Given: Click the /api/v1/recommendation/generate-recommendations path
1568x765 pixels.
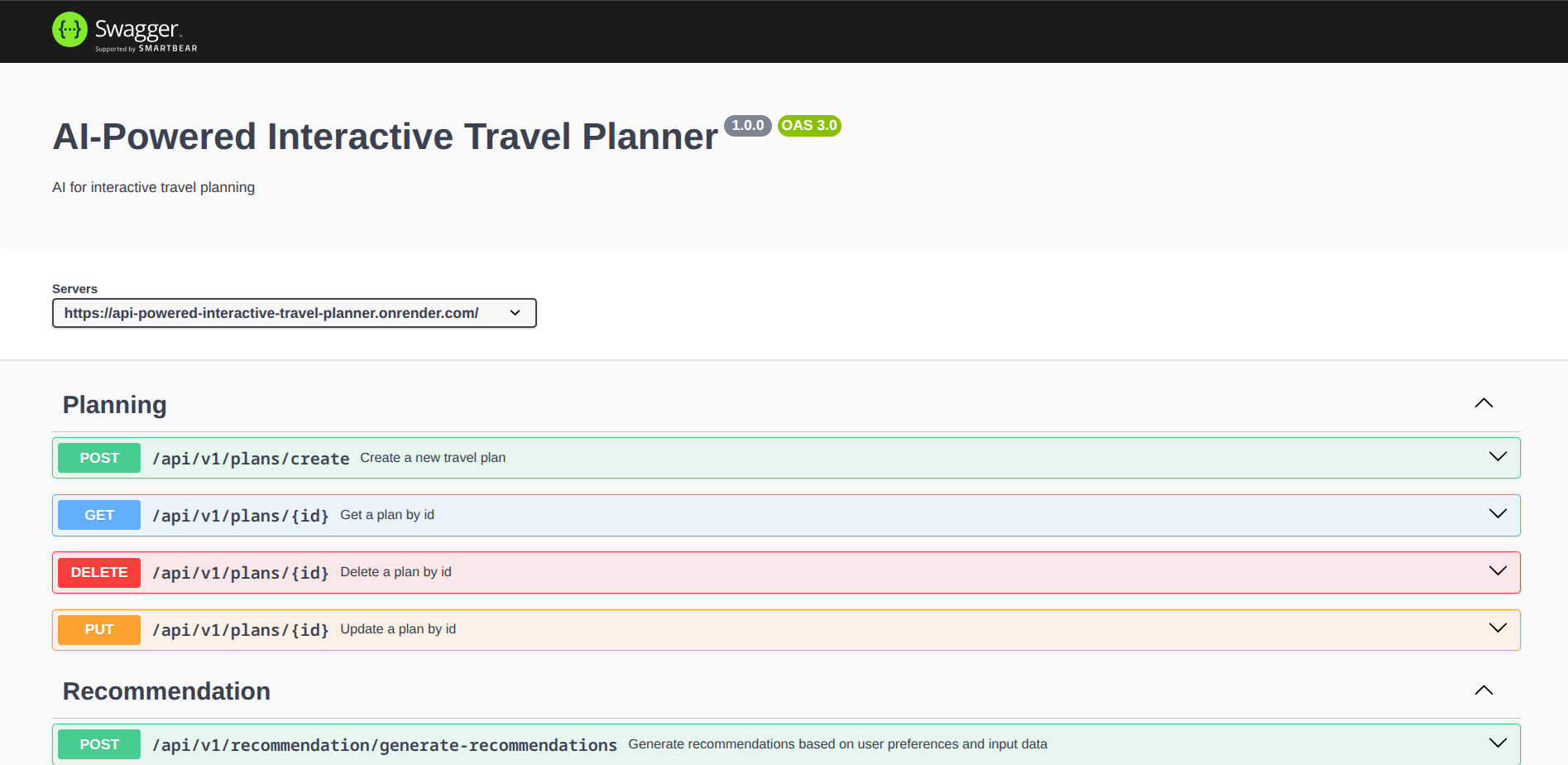Looking at the screenshot, I should pos(385,745).
